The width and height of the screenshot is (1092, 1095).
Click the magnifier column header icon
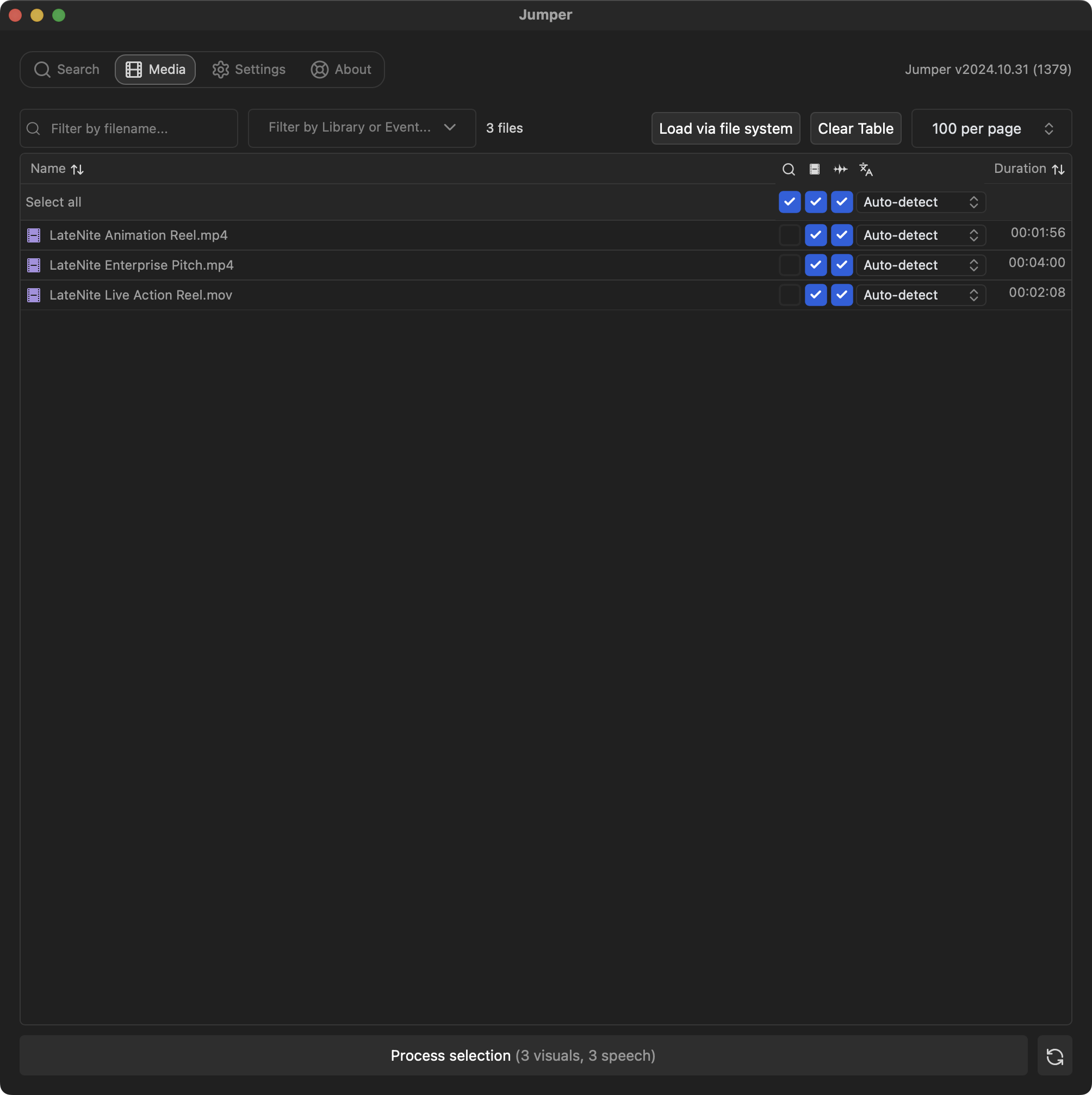tap(788, 169)
